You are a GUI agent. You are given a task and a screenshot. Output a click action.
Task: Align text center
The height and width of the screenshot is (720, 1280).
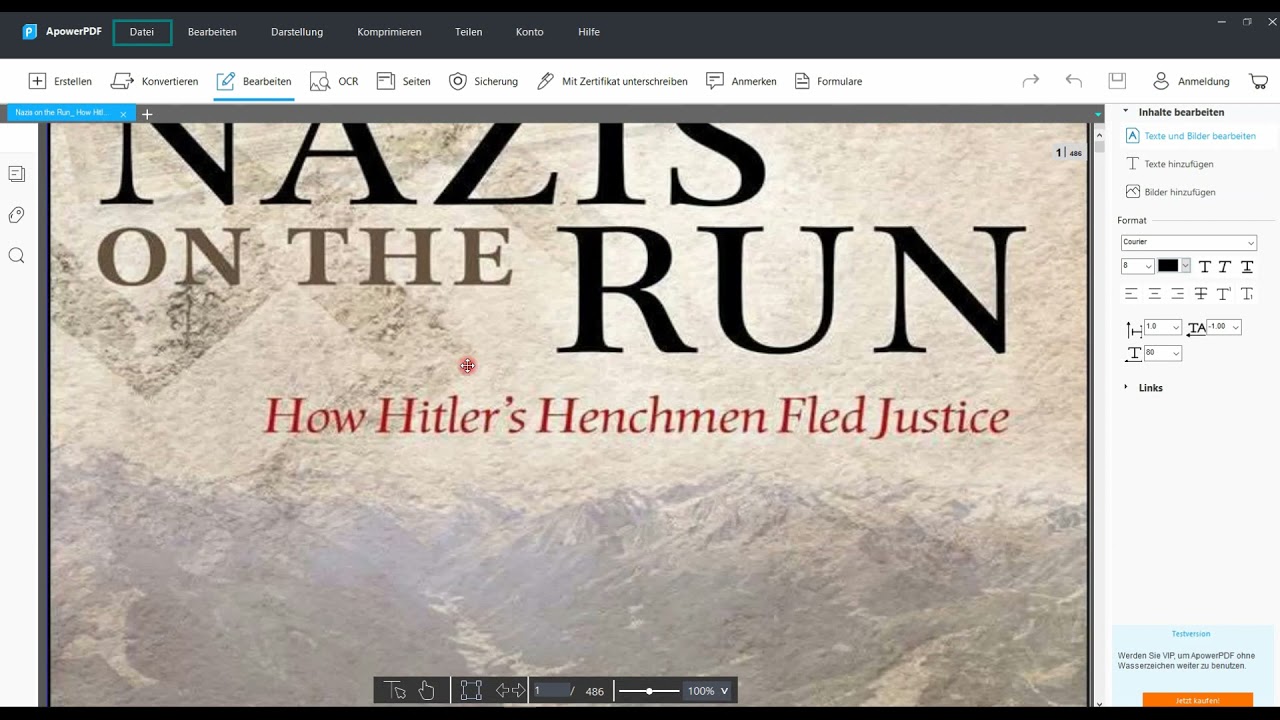pyautogui.click(x=1154, y=294)
